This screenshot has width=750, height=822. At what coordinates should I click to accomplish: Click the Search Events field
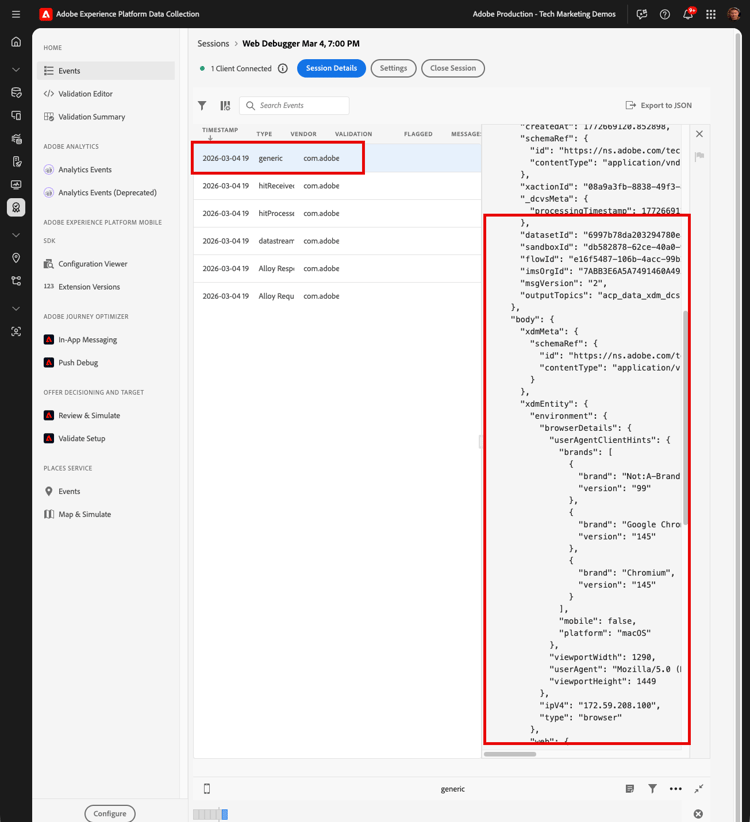click(294, 105)
